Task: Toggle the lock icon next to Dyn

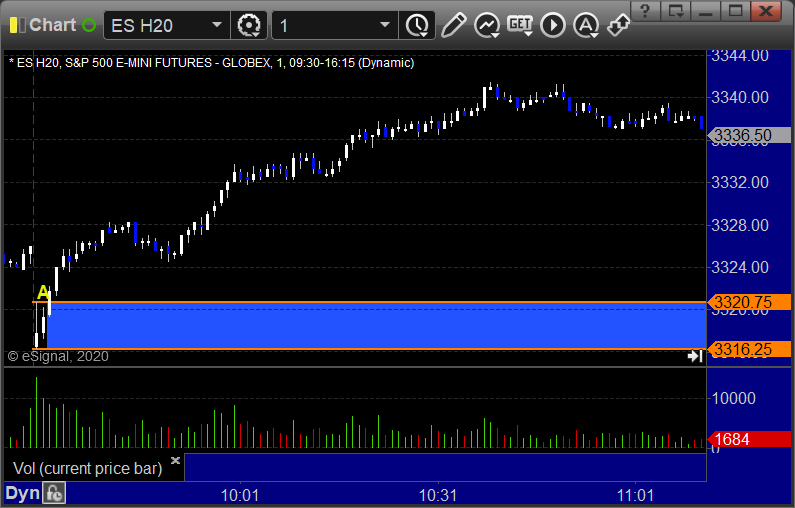Action: (x=54, y=493)
